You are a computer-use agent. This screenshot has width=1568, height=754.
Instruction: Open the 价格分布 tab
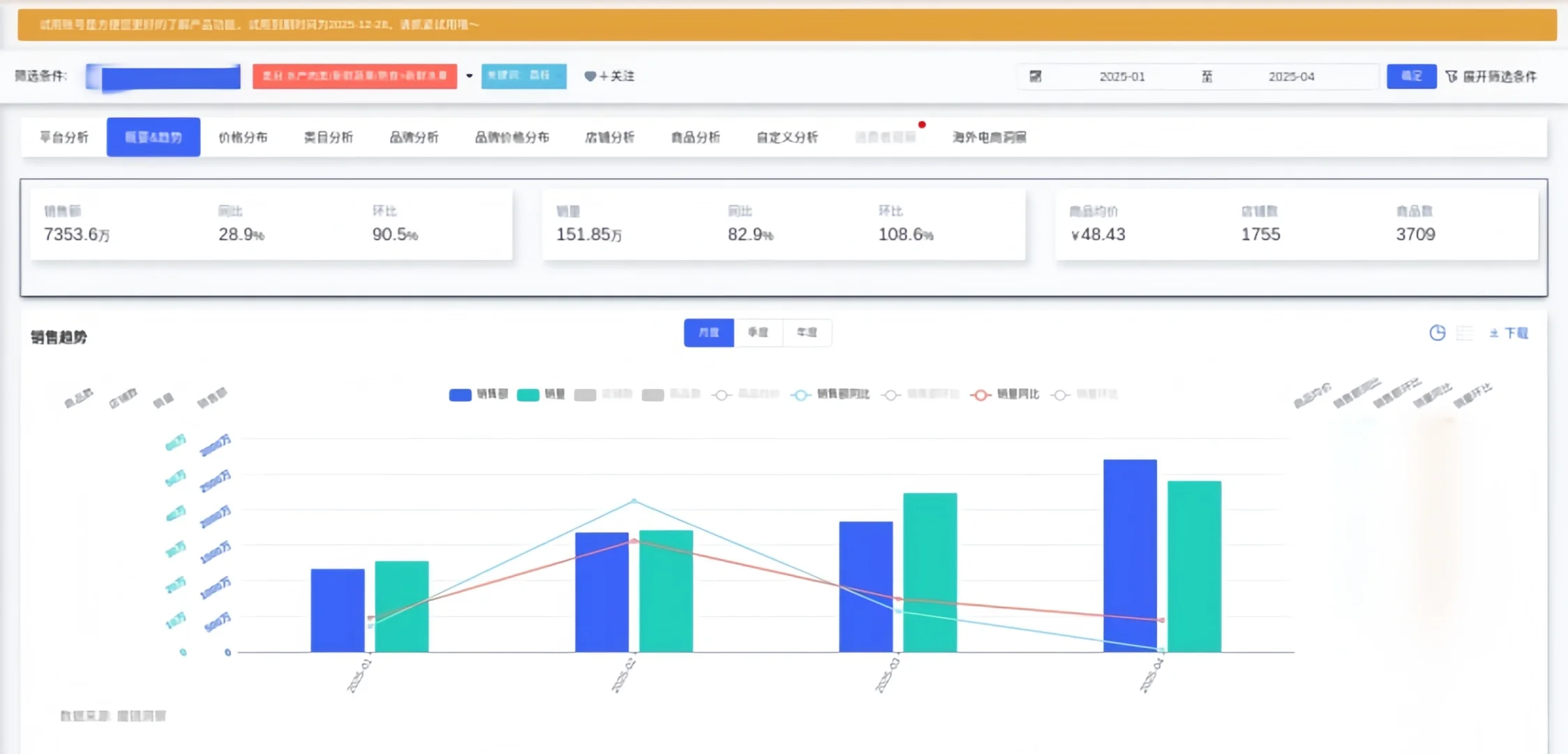click(x=243, y=138)
